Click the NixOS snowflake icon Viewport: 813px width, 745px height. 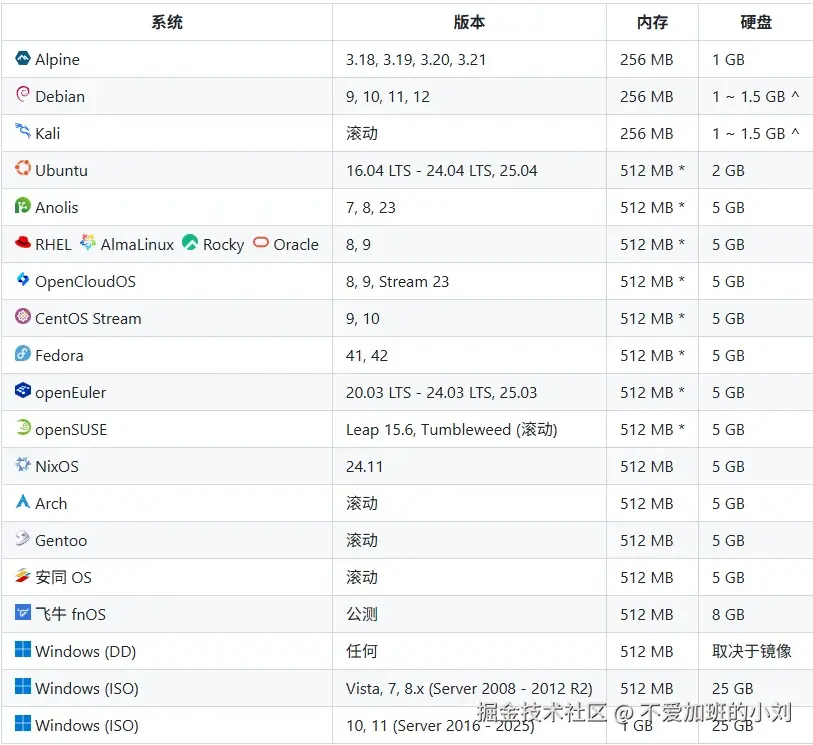pos(23,464)
